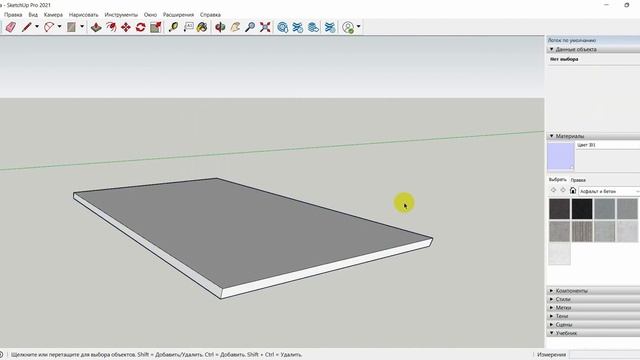Image resolution: width=640 pixels, height=360 pixels.
Task: Click the Zoom Extents tool
Action: tap(265, 27)
